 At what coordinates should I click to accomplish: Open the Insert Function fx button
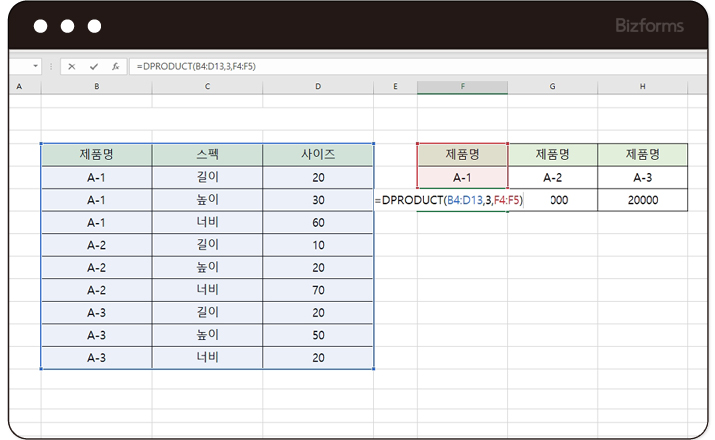click(x=115, y=66)
